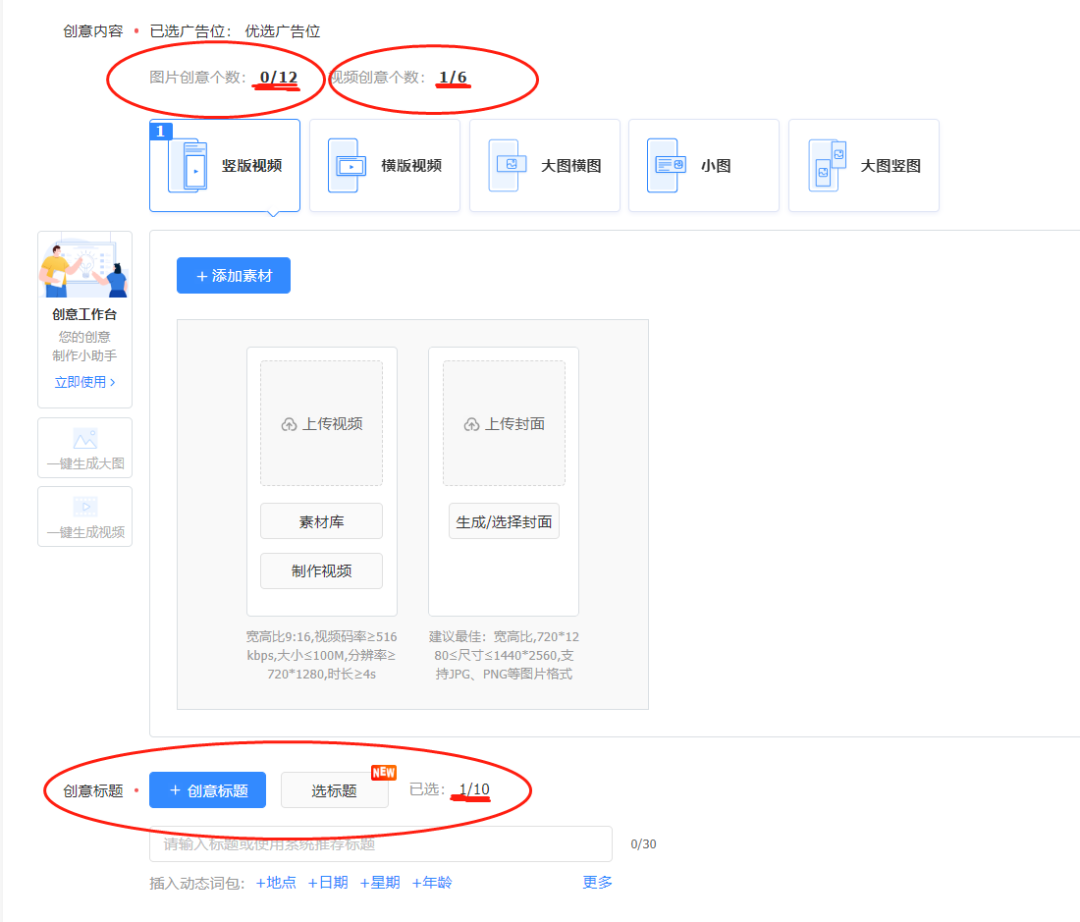Expand 更多 dynamic word options
The width and height of the screenshot is (1080, 922).
pyautogui.click(x=598, y=882)
